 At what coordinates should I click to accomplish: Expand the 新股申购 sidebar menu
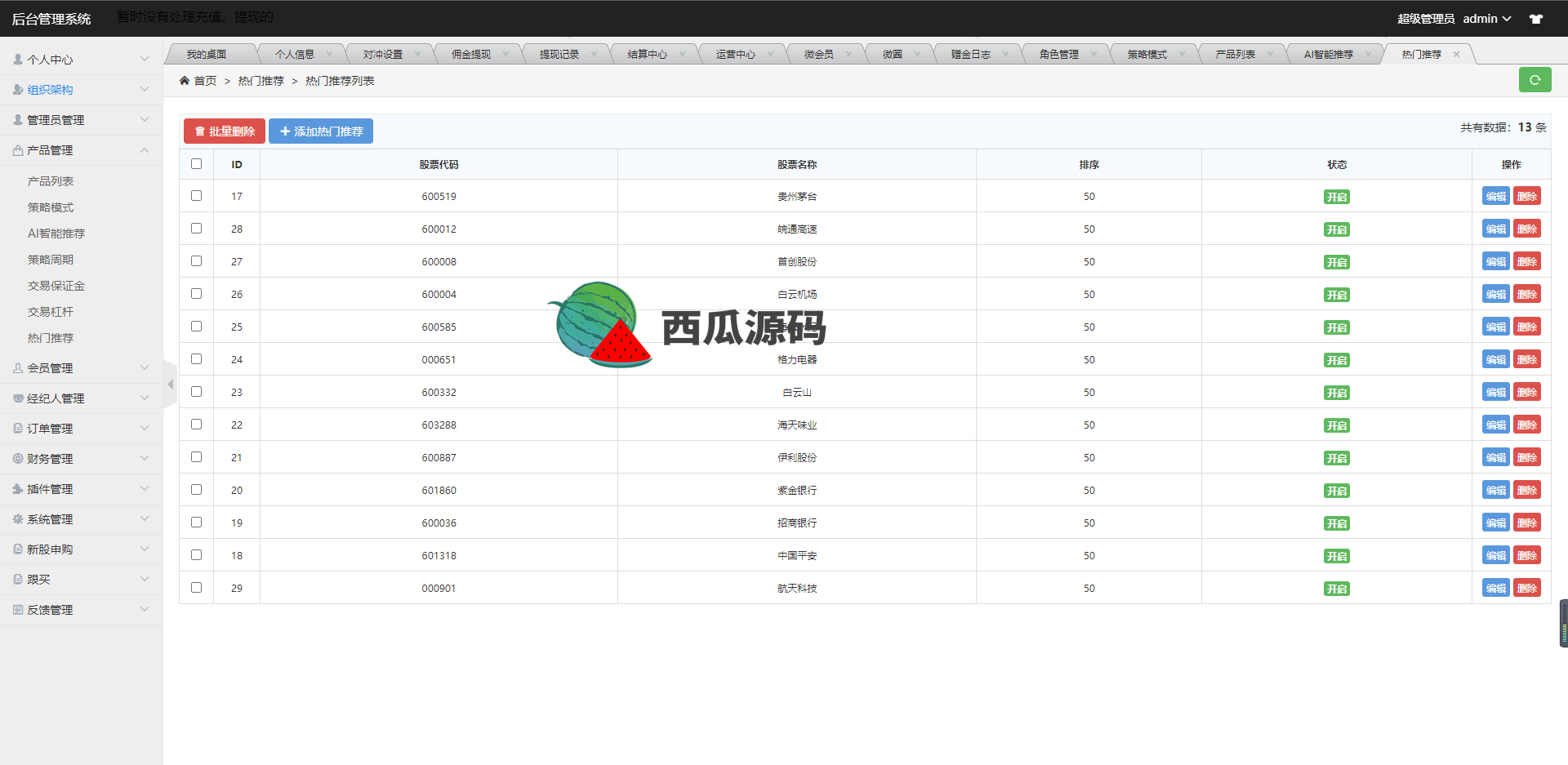(x=81, y=549)
